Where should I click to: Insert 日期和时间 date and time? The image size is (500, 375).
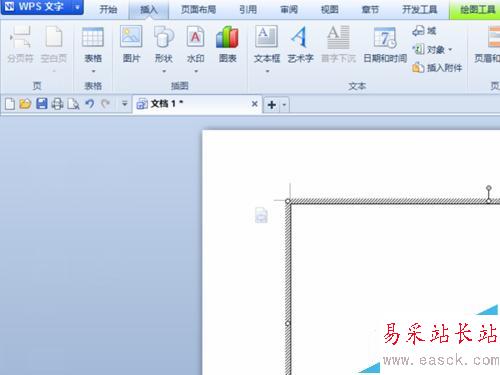[385, 44]
